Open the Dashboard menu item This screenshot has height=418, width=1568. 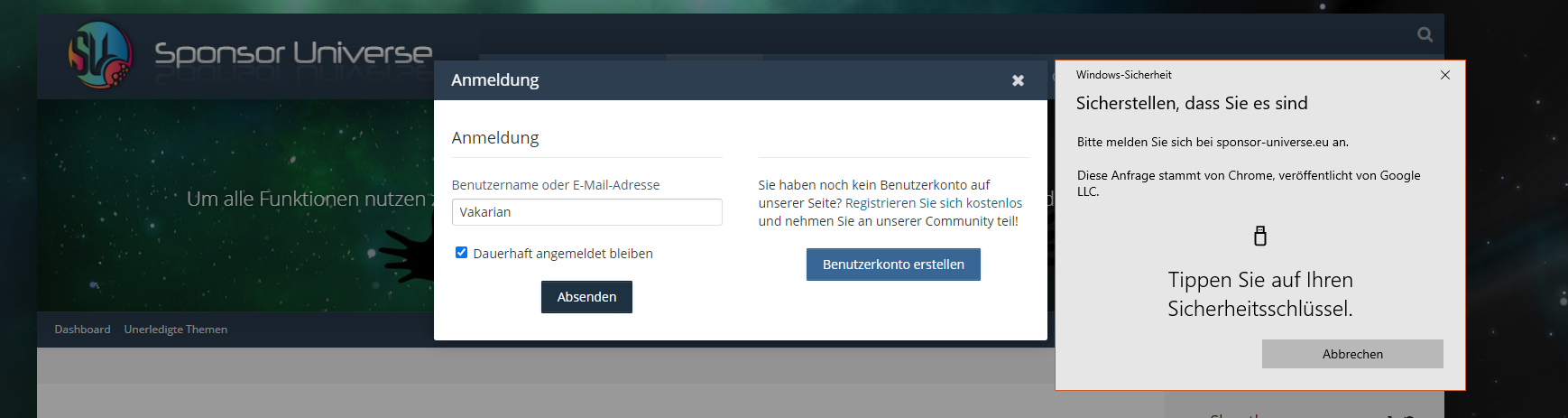tap(82, 330)
